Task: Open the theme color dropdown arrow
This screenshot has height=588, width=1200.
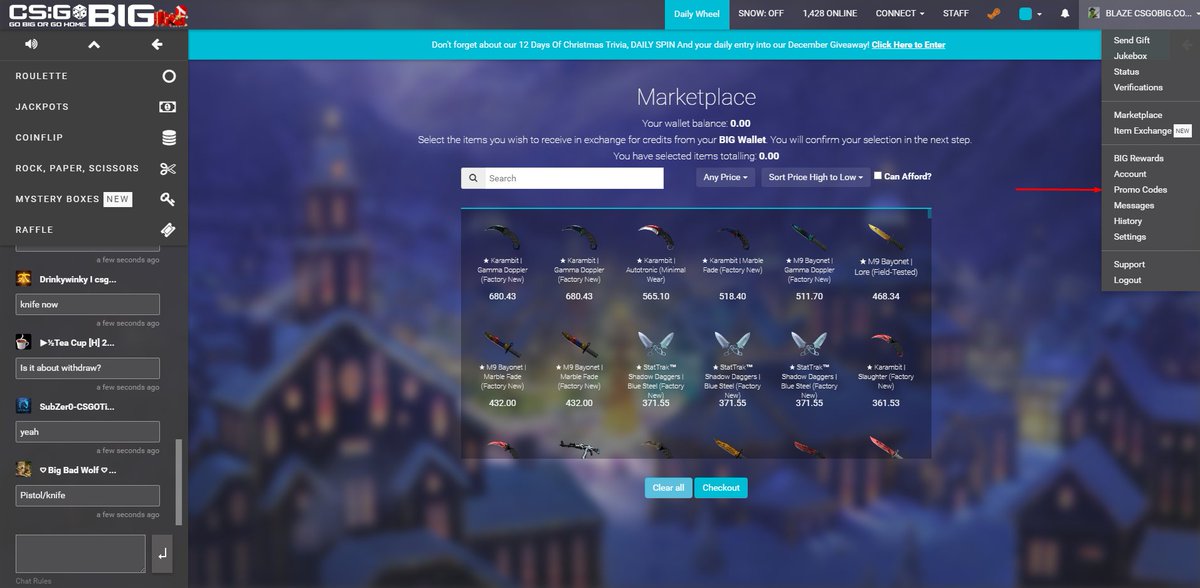Action: pyautogui.click(x=1039, y=15)
